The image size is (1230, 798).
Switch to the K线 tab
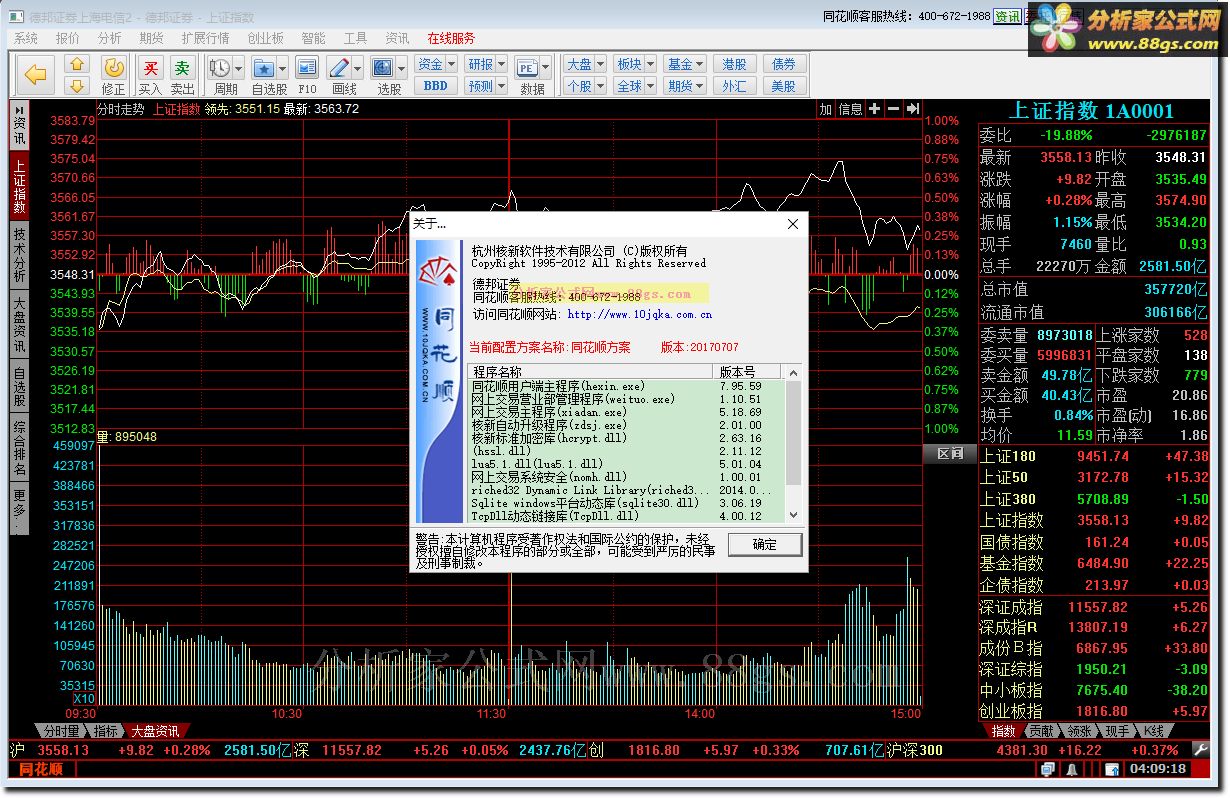click(x=1153, y=731)
